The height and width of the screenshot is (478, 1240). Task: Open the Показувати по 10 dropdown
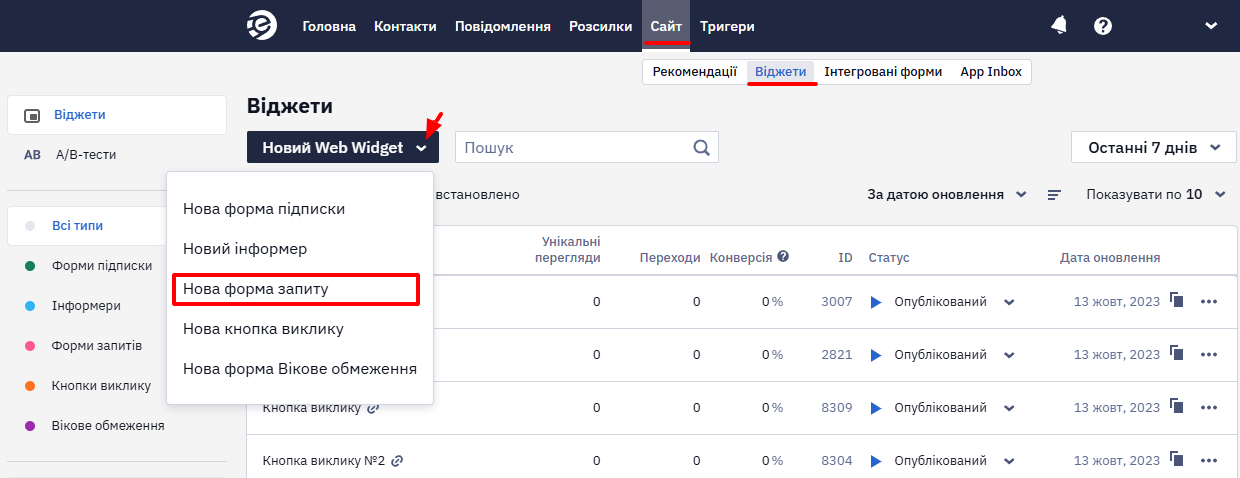pyautogui.click(x=1156, y=195)
